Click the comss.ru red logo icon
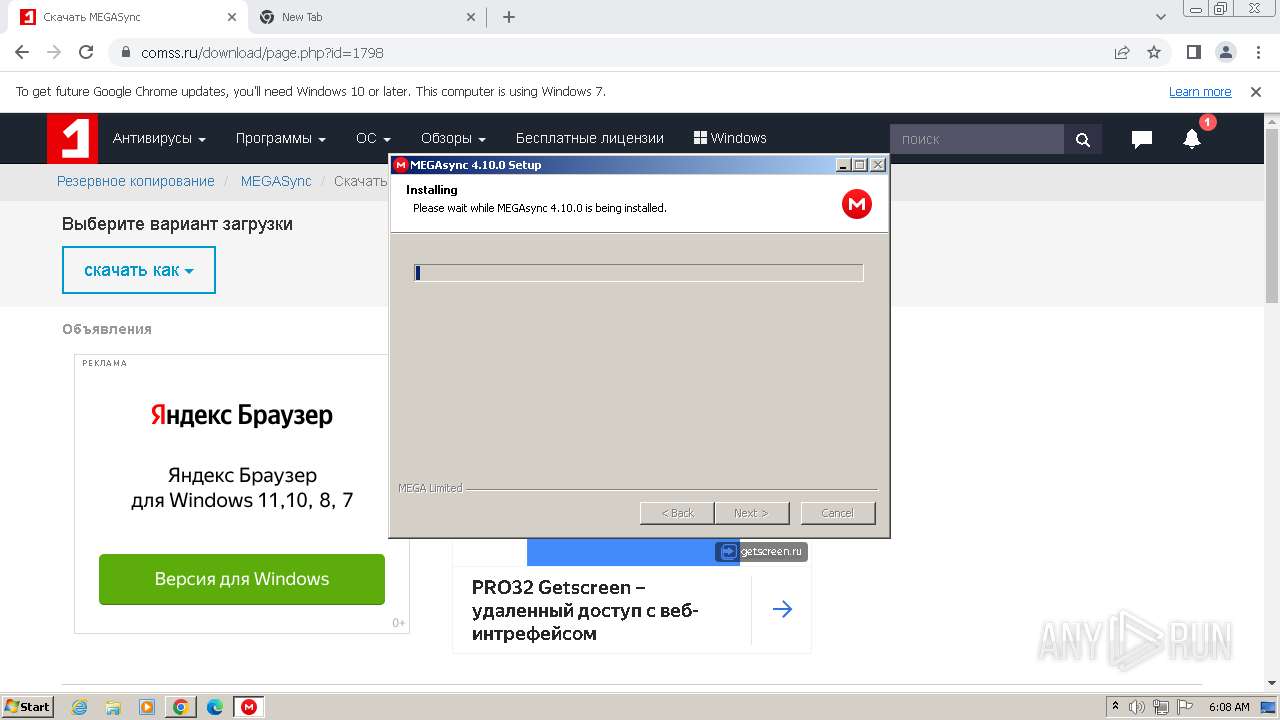This screenshot has height=720, width=1280. coord(72,138)
